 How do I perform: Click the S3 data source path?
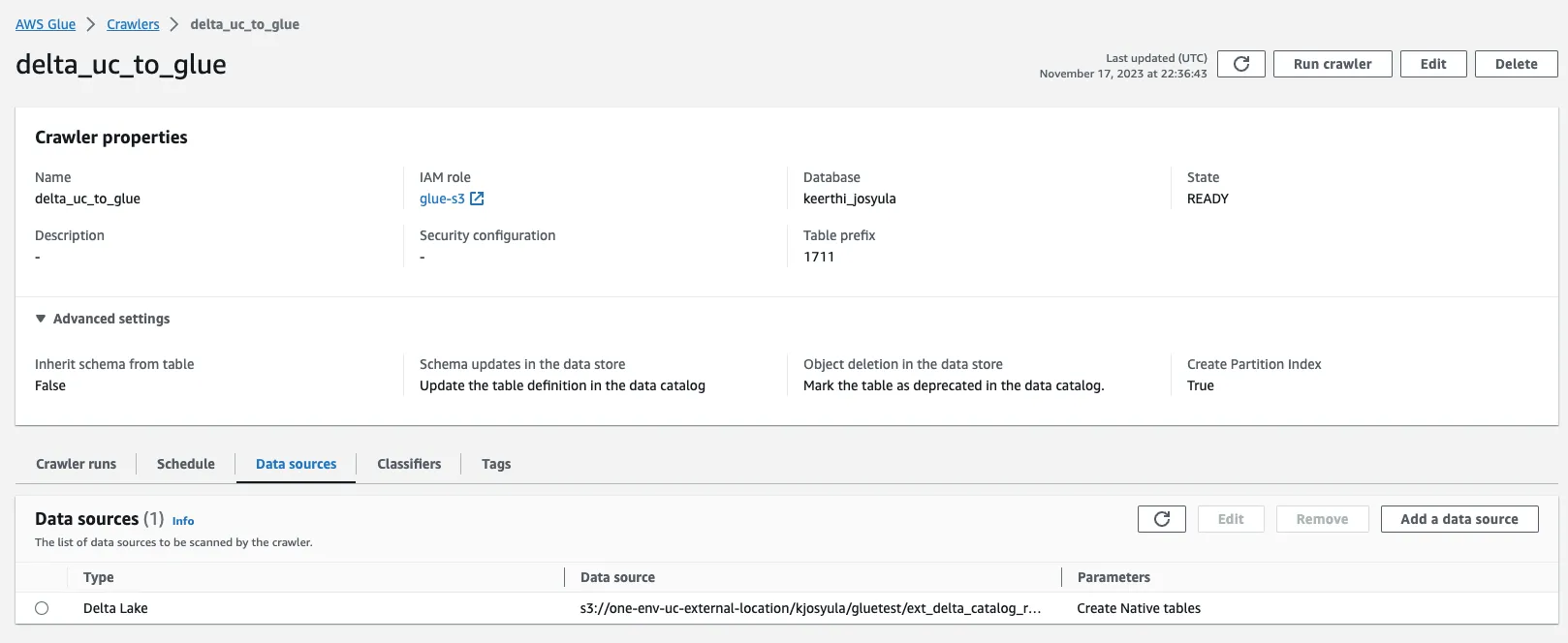pos(810,608)
